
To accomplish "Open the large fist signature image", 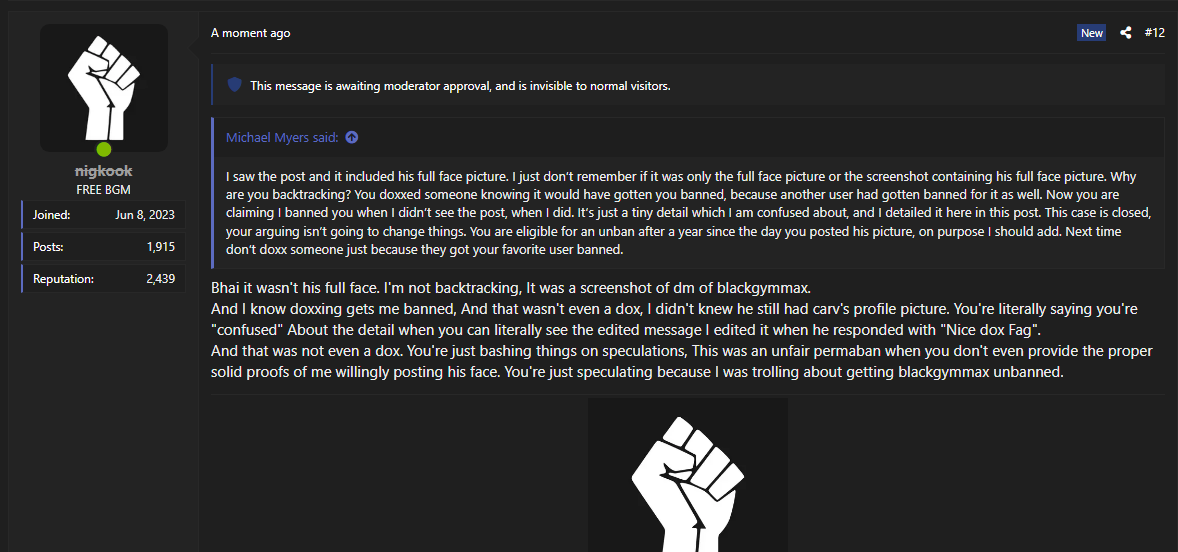I will click(x=687, y=475).
